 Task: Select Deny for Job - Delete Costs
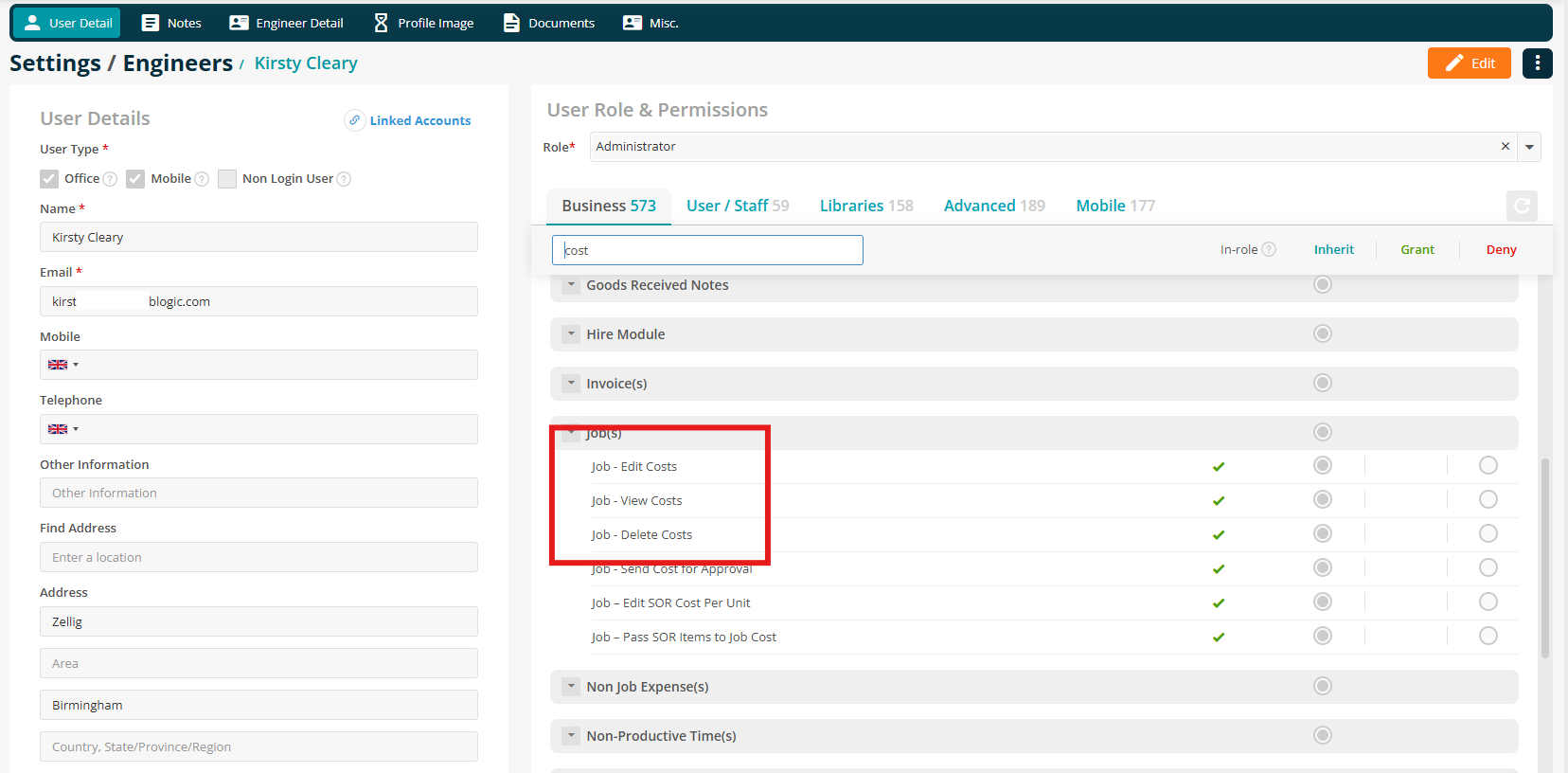point(1488,533)
